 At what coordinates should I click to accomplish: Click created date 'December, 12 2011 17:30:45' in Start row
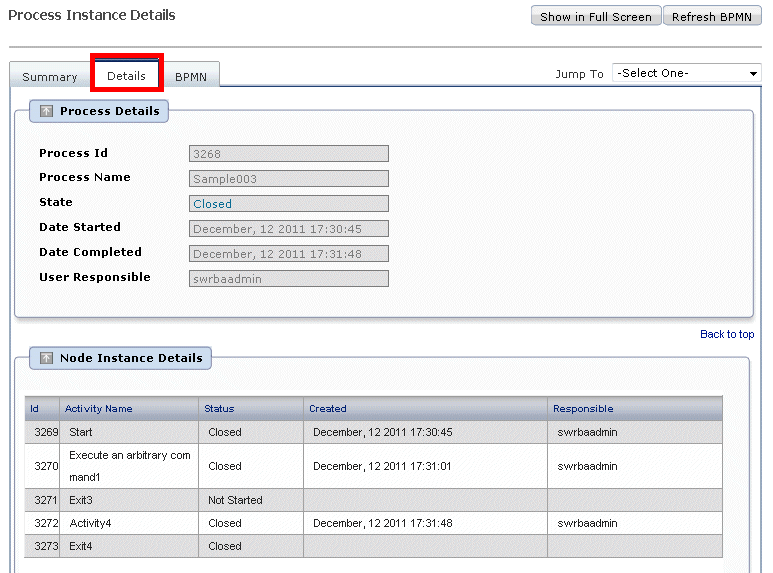point(383,432)
